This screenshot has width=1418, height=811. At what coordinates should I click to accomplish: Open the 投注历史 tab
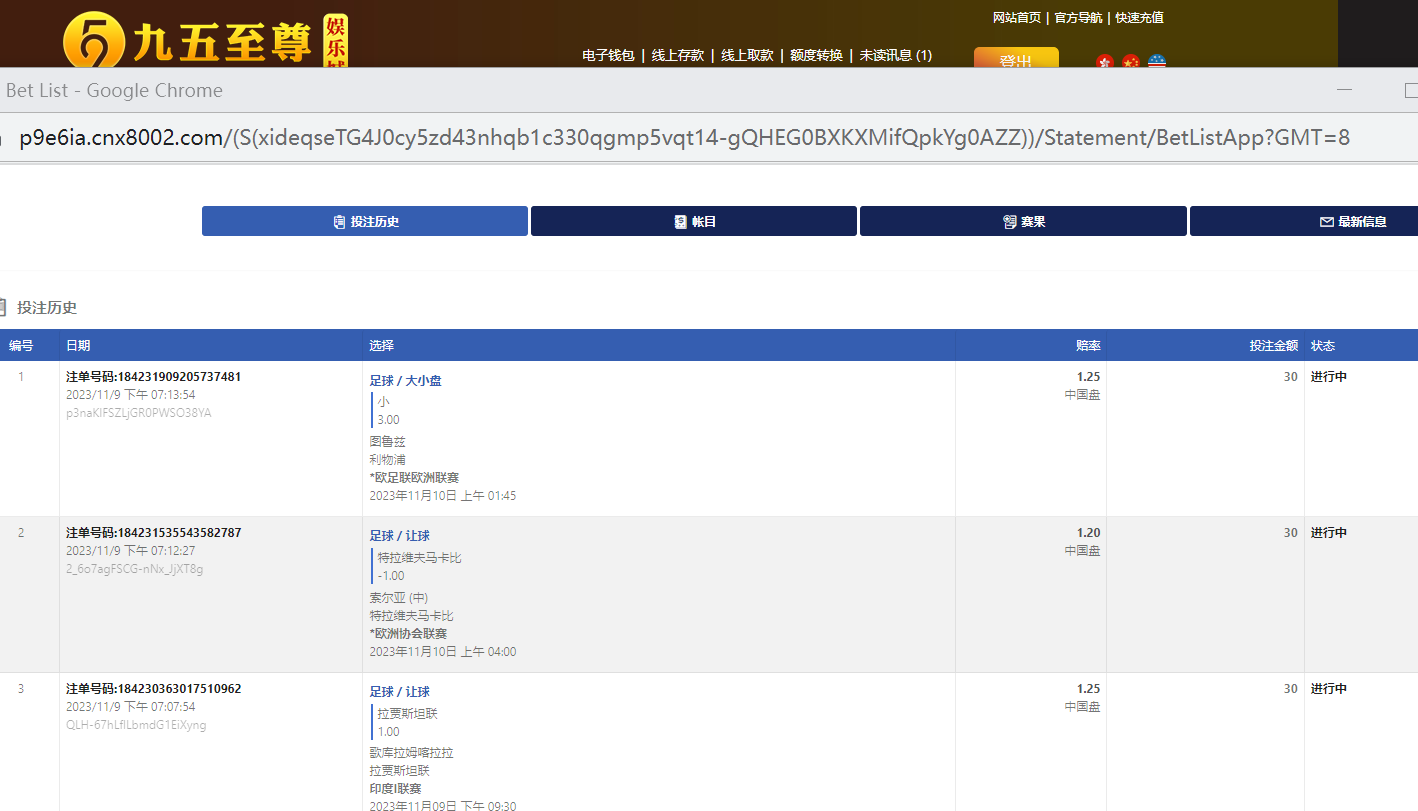tap(365, 221)
